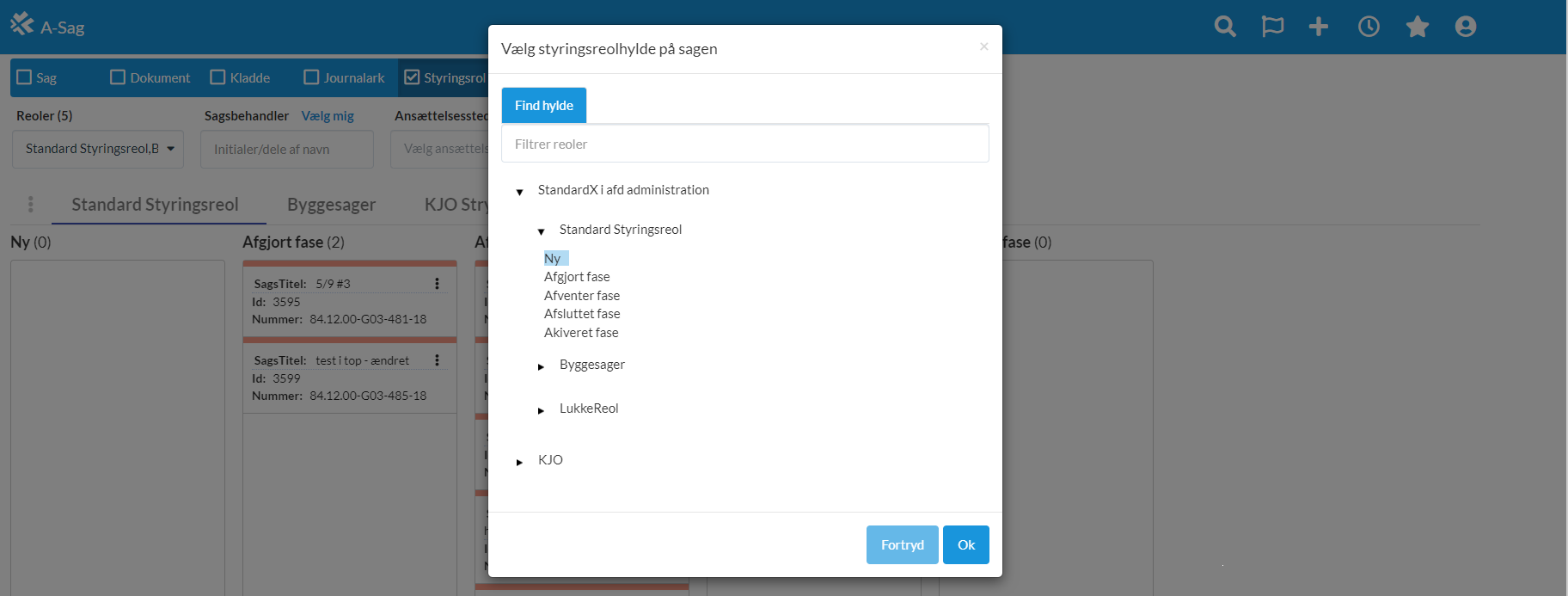
Task: Open the history clock icon
Action: [x=1369, y=27]
